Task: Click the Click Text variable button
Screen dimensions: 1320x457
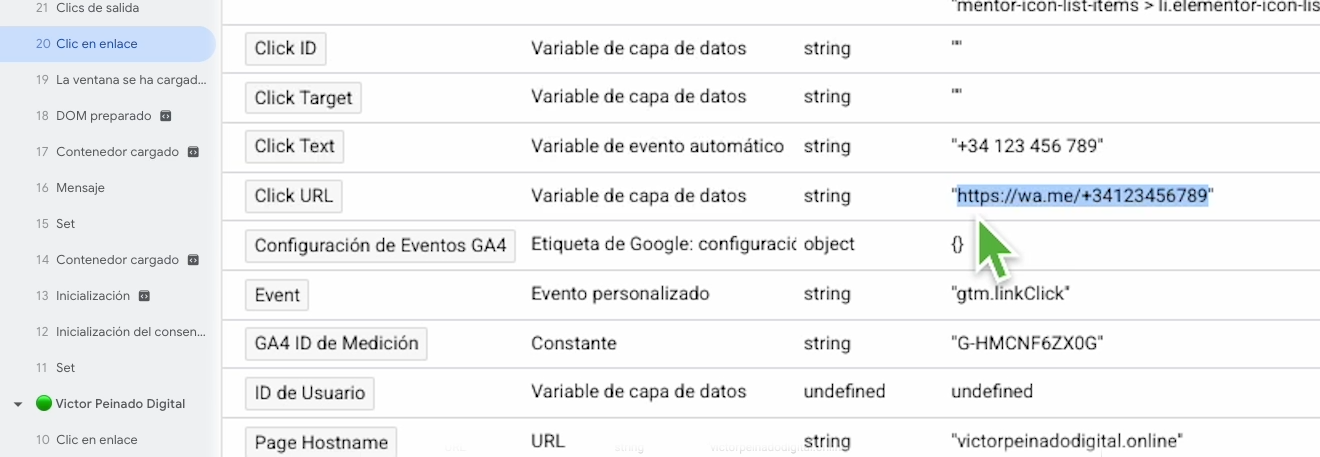Action: click(294, 146)
